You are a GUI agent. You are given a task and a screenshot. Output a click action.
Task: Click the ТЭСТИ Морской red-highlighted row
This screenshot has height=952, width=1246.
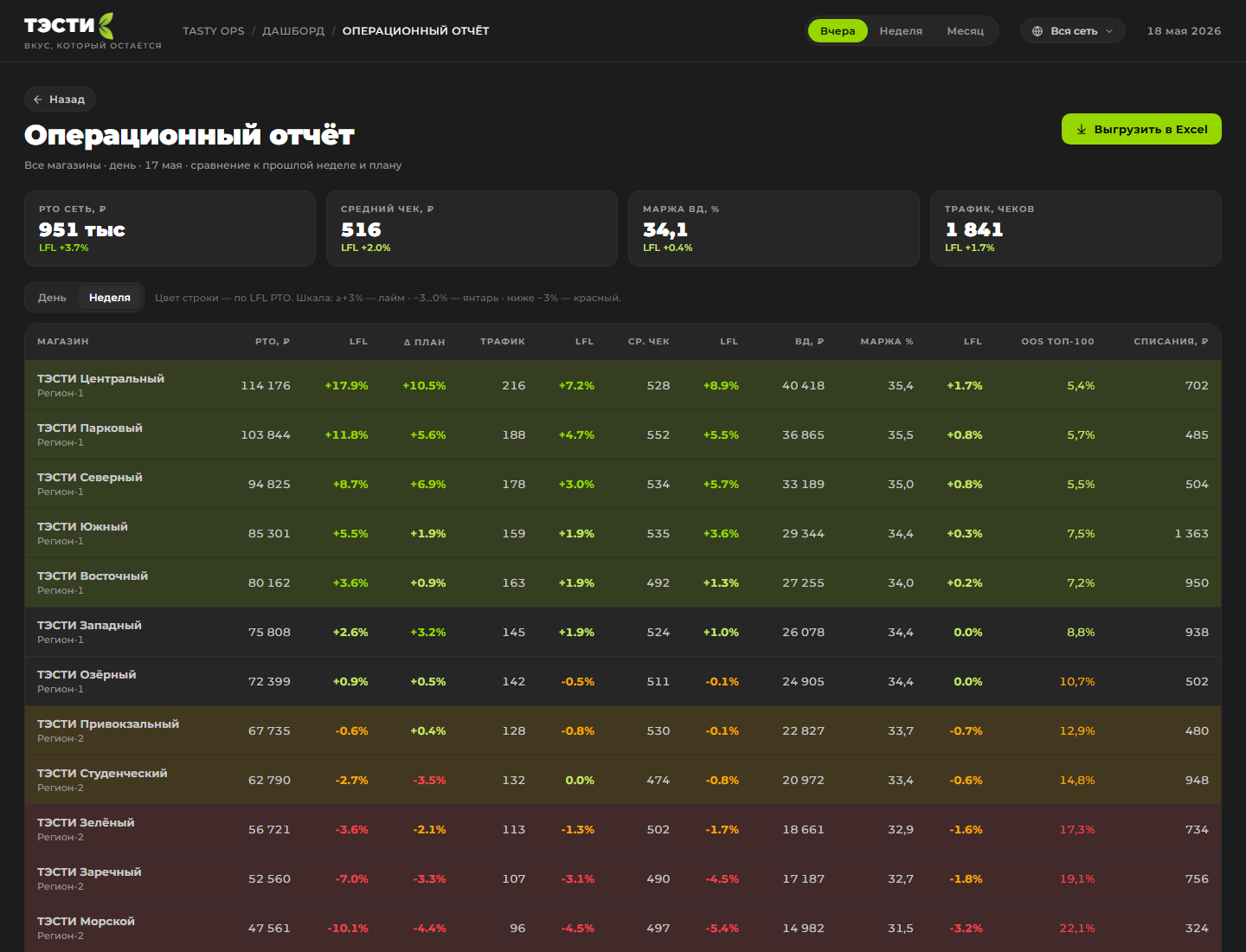coord(623,928)
